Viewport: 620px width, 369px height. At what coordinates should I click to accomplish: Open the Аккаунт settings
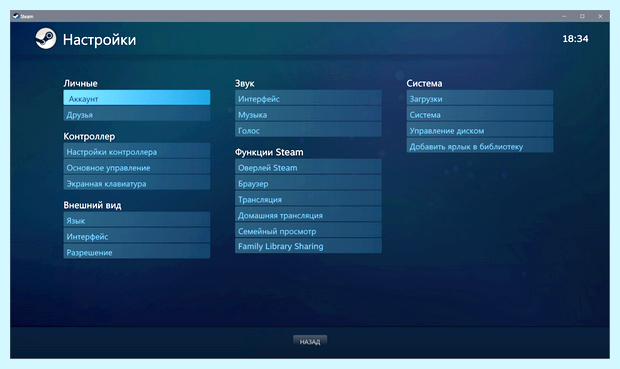[x=136, y=98]
